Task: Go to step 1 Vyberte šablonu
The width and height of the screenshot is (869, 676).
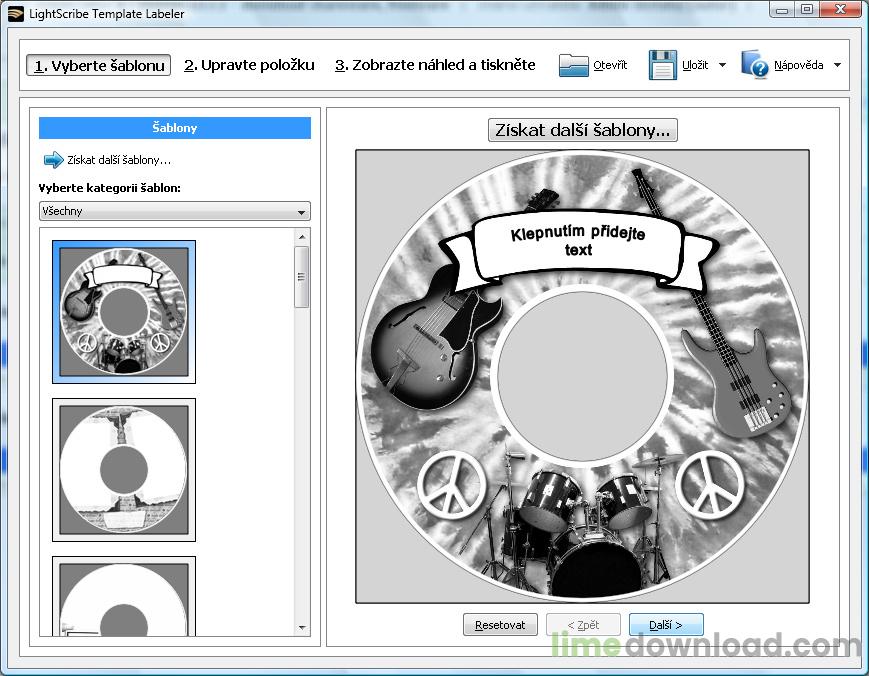Action: click(99, 65)
